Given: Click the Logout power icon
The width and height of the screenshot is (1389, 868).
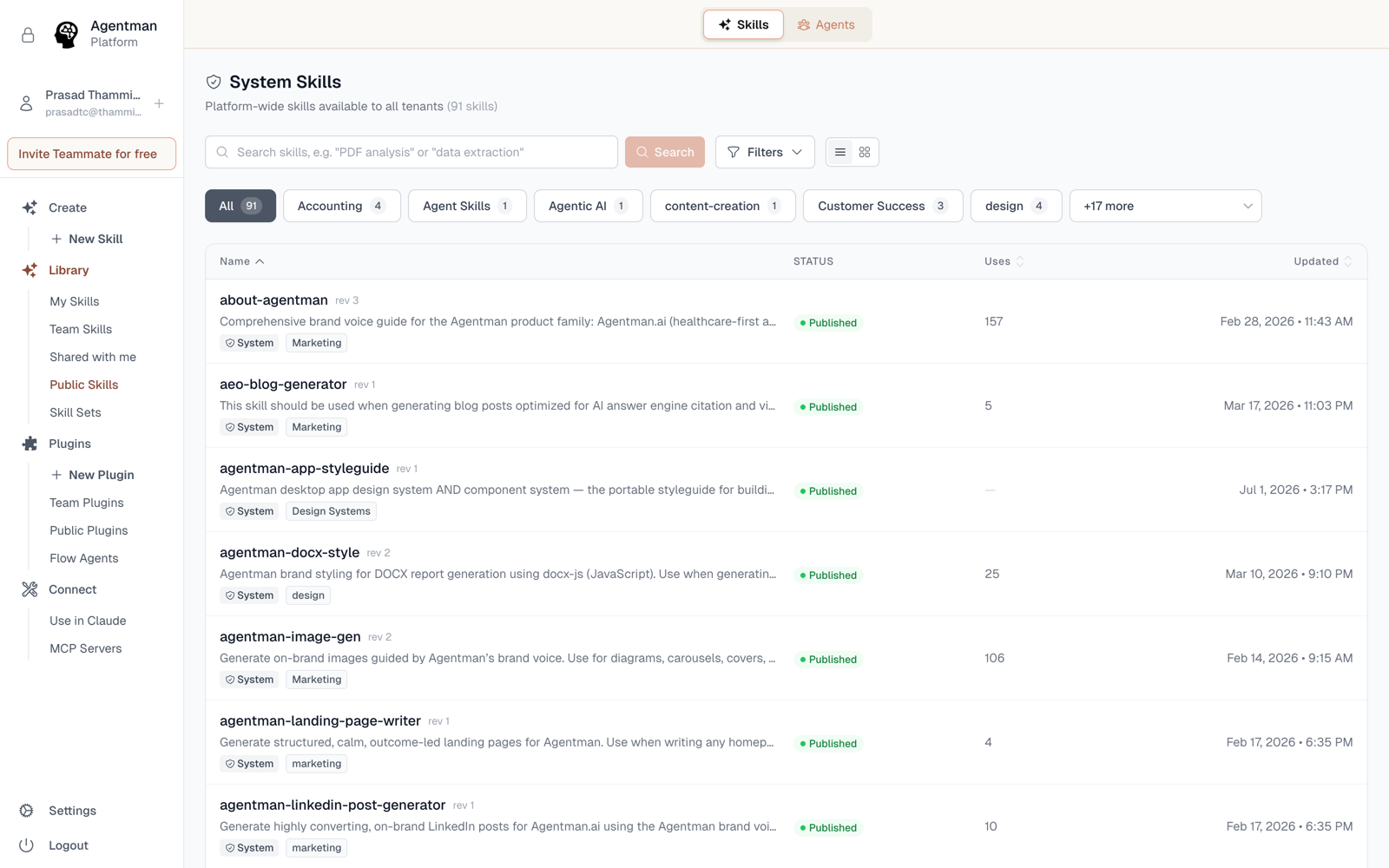Looking at the screenshot, I should pos(26,845).
